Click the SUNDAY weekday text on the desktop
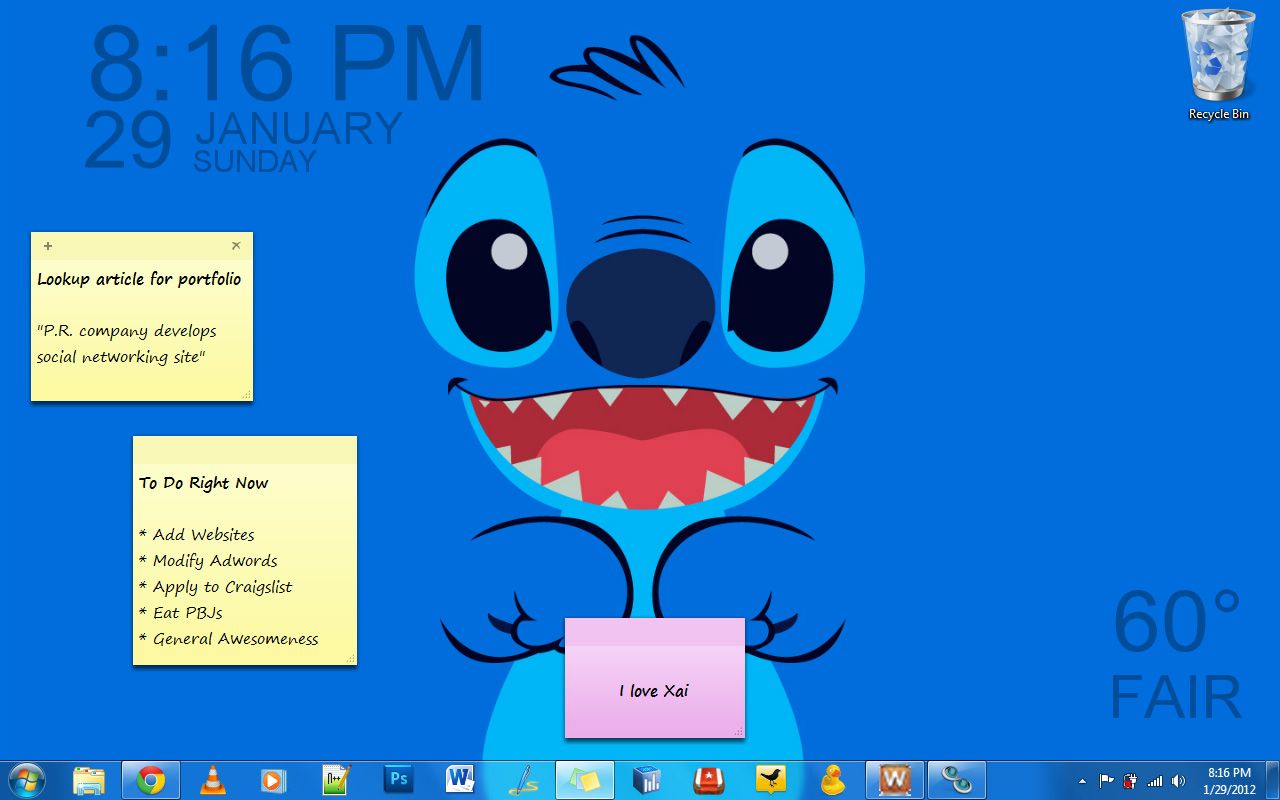 click(x=255, y=161)
